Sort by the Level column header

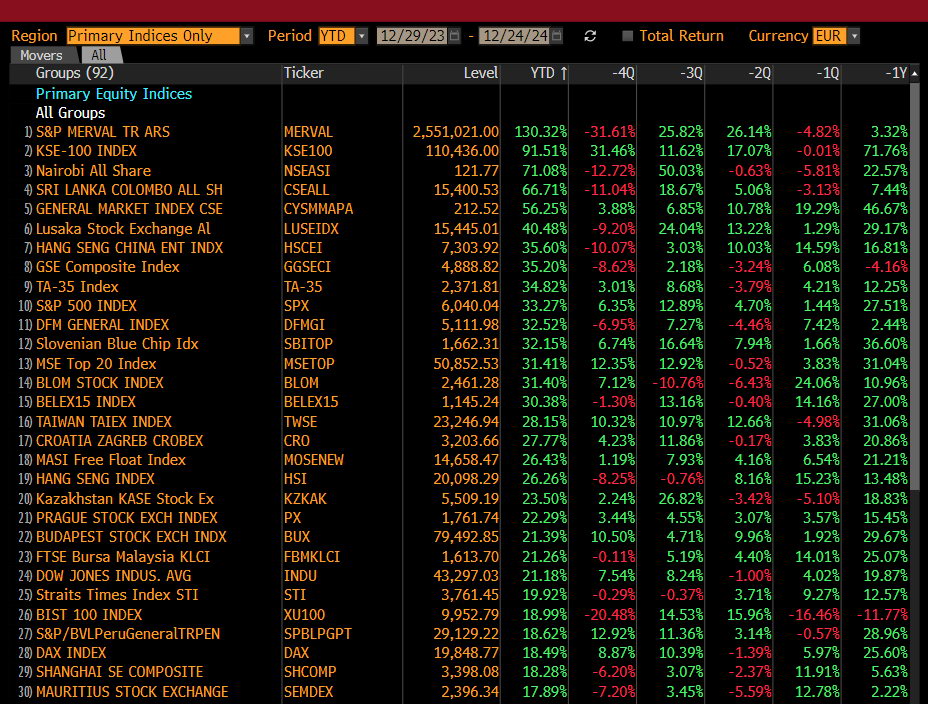[481, 73]
